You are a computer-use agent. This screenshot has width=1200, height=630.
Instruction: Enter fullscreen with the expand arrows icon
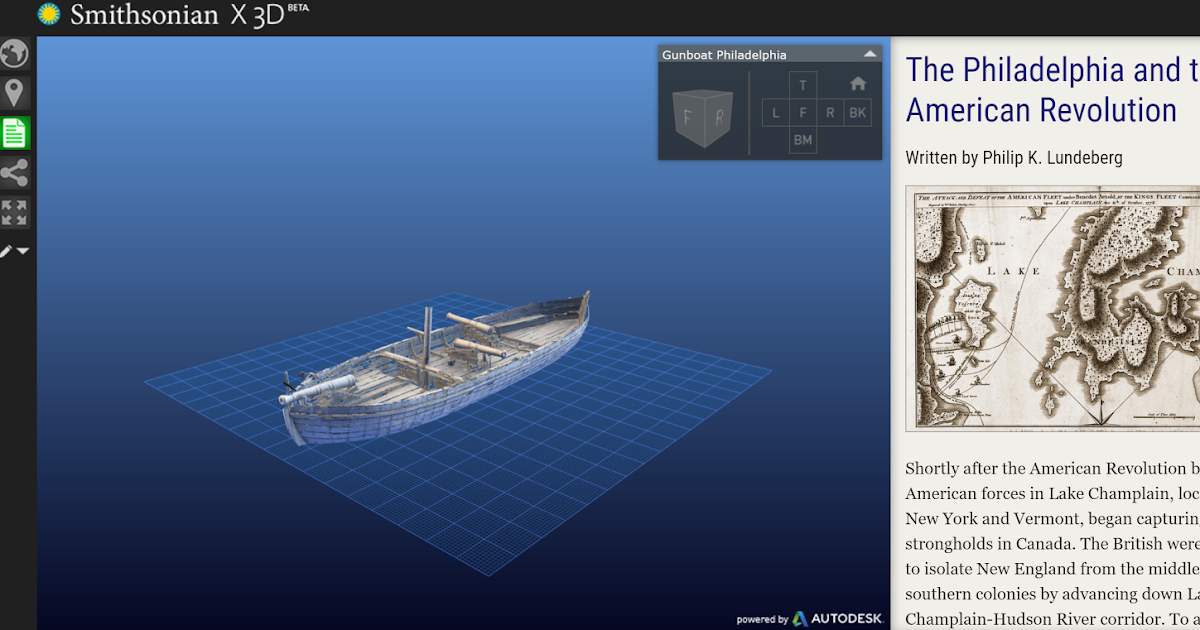click(x=14, y=212)
